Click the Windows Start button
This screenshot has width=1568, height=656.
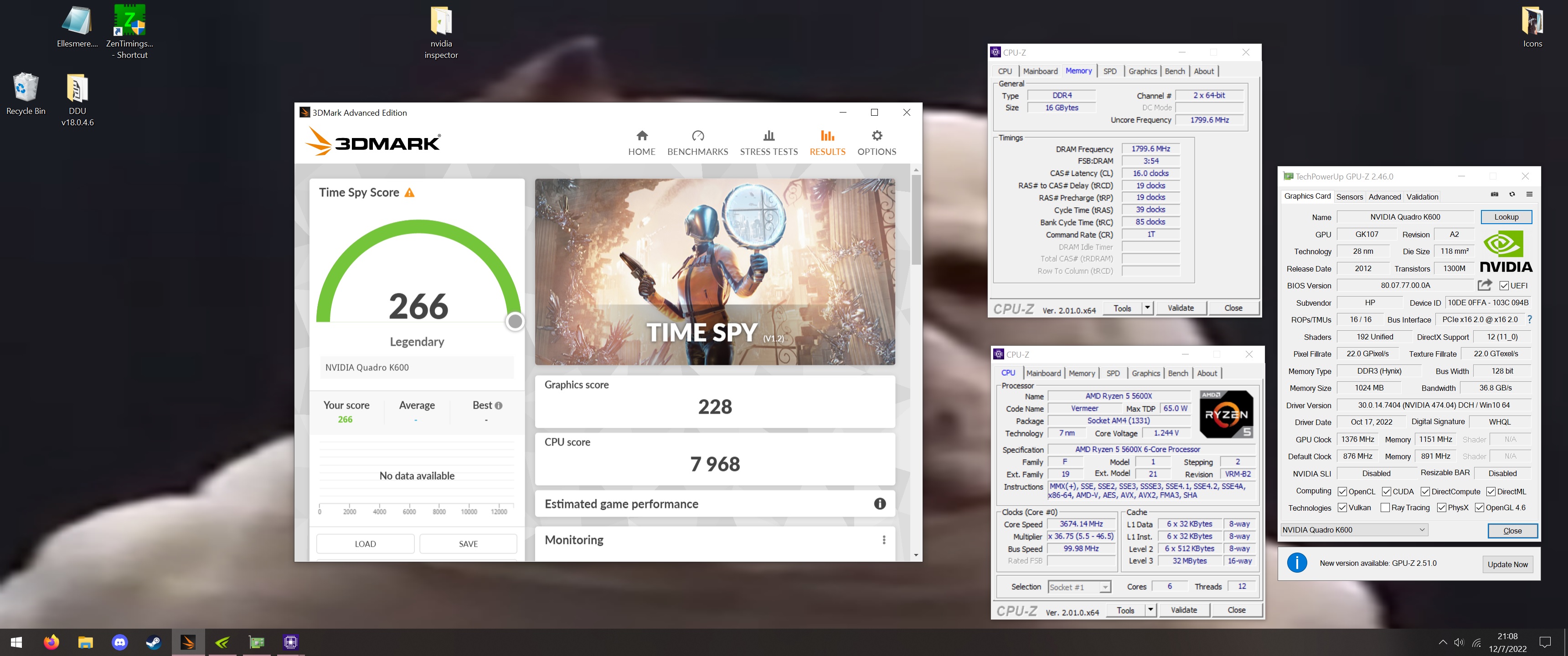tap(16, 642)
